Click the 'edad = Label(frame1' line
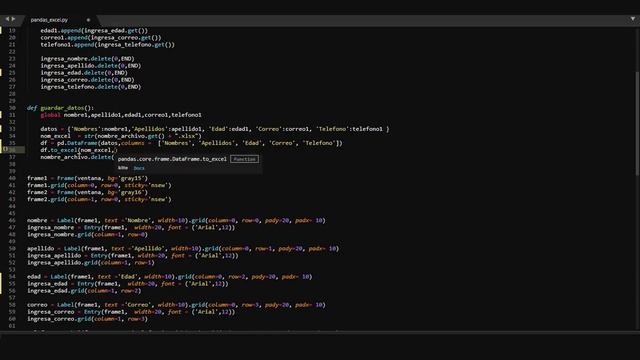This screenshot has width=640, height=360. 169,277
